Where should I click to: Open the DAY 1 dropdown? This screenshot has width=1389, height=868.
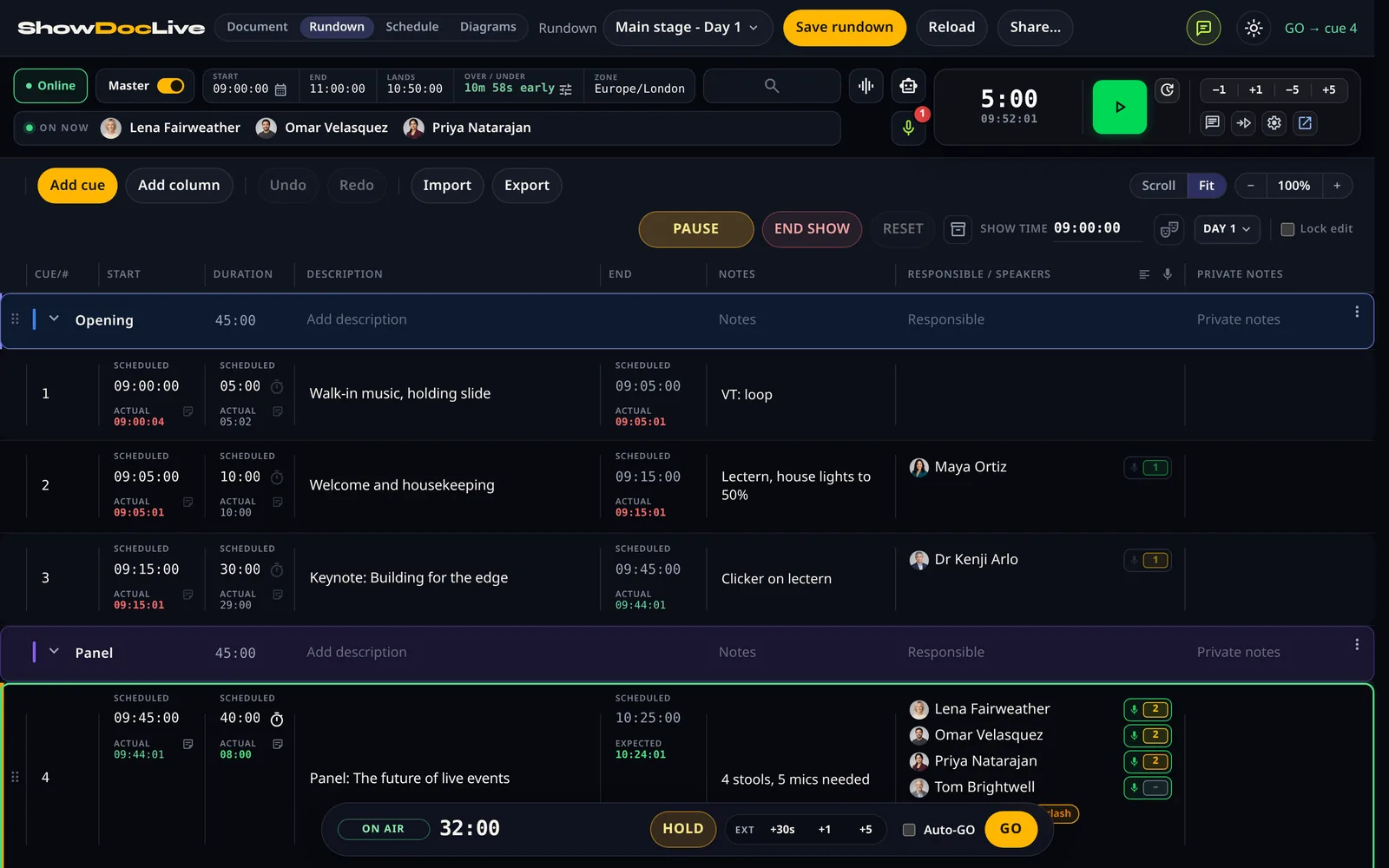(x=1227, y=229)
